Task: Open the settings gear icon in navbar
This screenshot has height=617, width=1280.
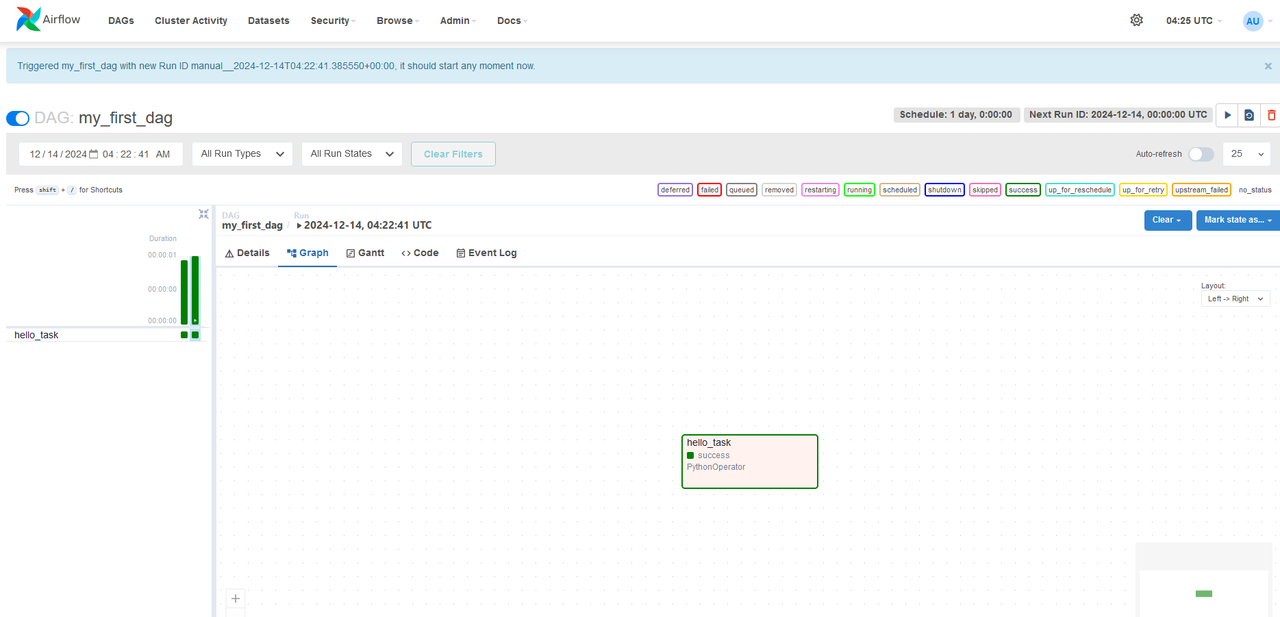Action: pyautogui.click(x=1136, y=20)
